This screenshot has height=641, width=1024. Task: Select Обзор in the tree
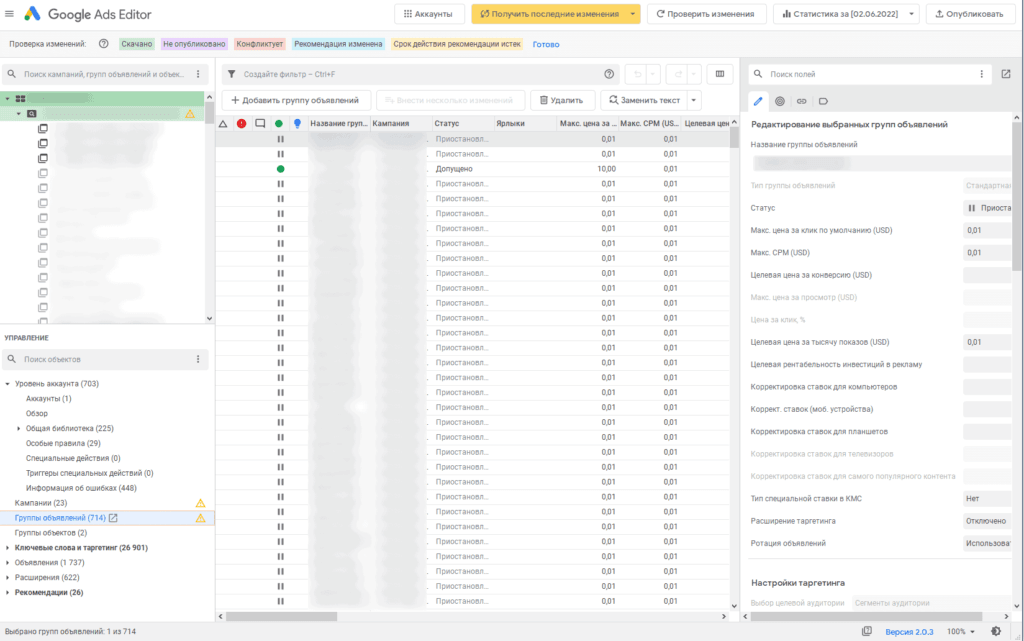point(37,414)
